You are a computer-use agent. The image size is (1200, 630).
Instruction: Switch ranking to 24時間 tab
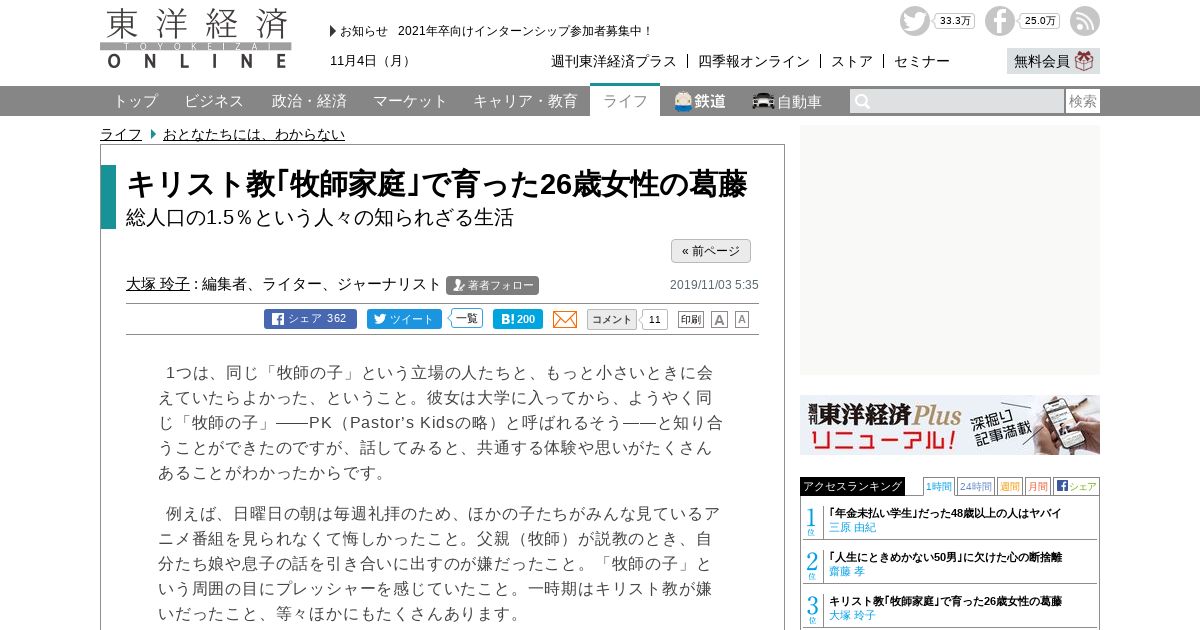point(976,486)
